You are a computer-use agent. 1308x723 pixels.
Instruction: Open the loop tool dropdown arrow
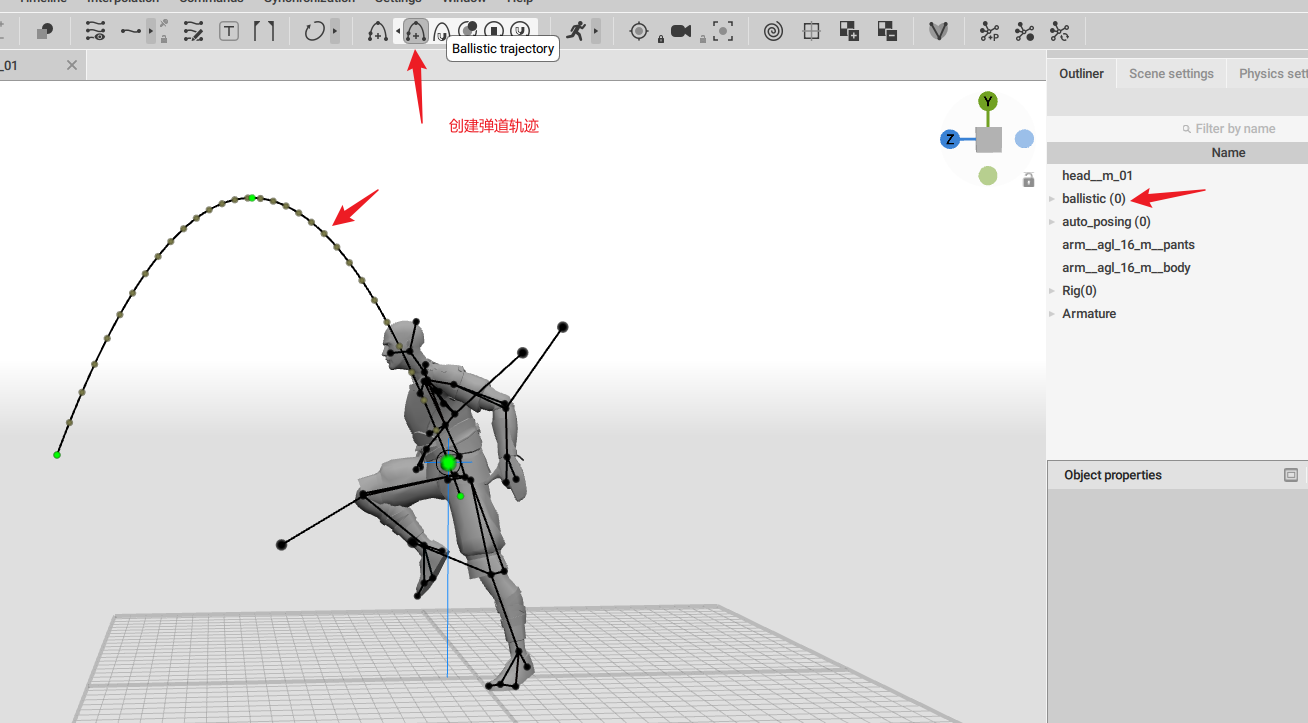coord(335,32)
